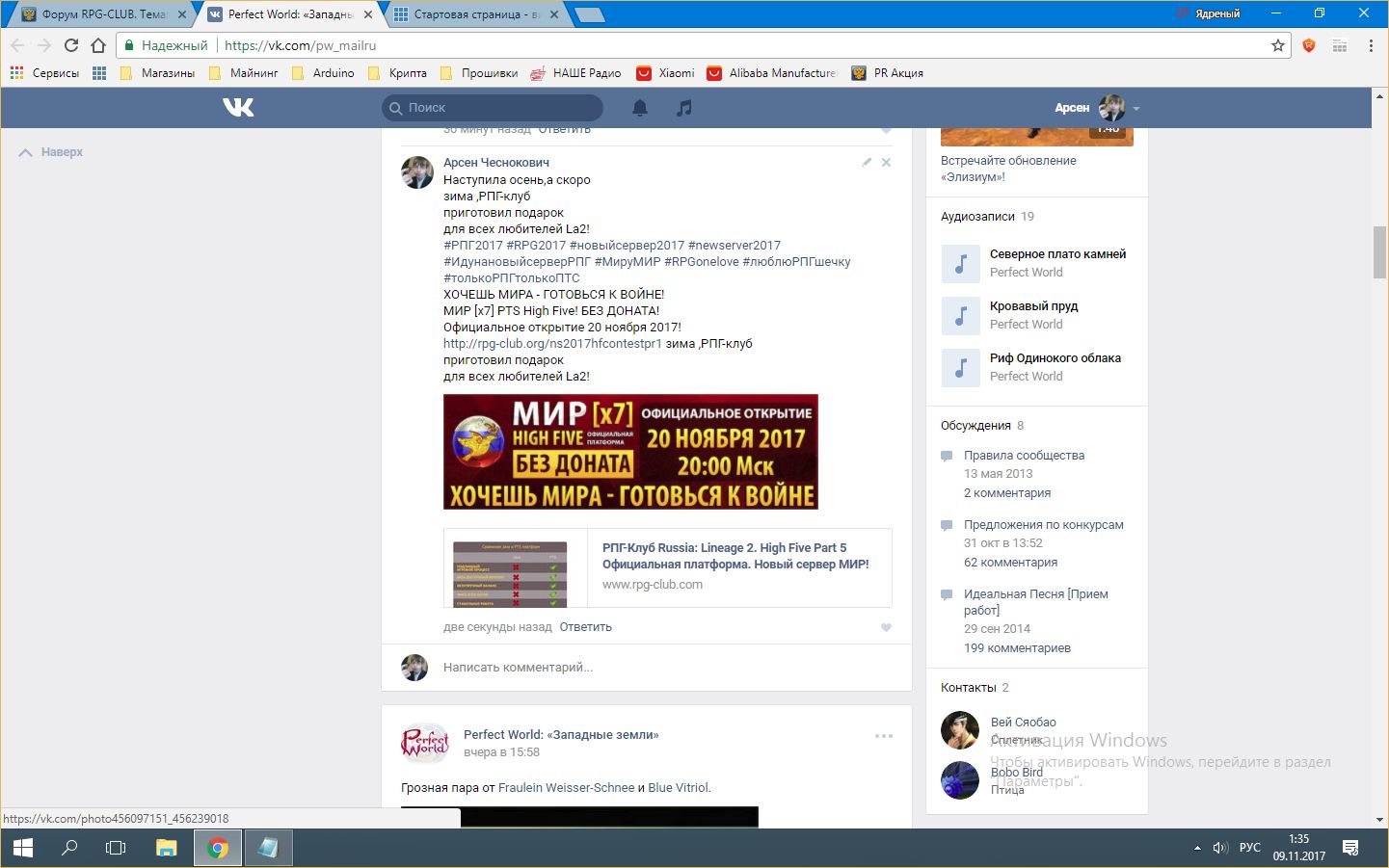Click the Chrome forward arrow
The height and width of the screenshot is (868, 1389).
tap(44, 45)
